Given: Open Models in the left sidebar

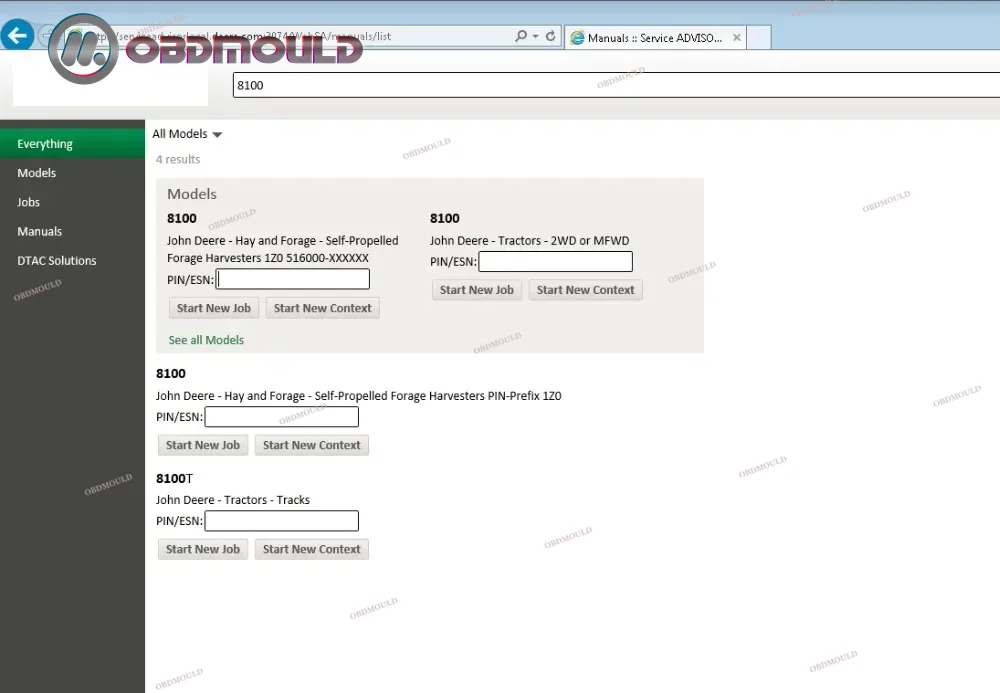Looking at the screenshot, I should click(37, 173).
